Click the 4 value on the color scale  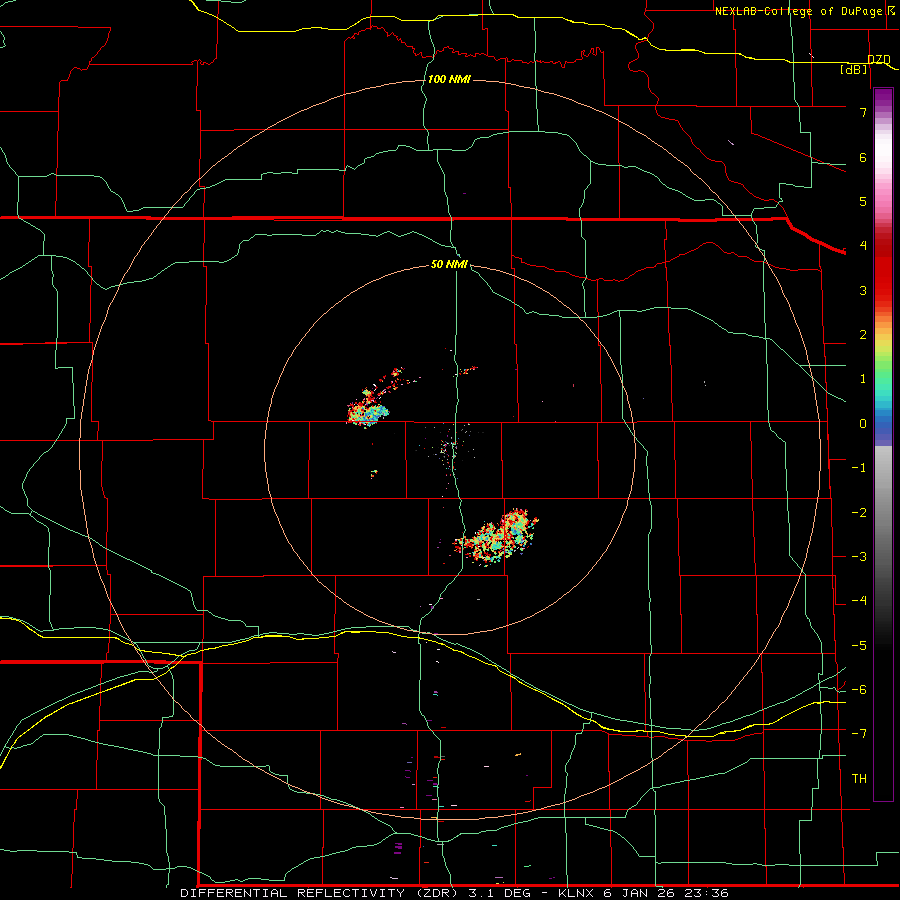(x=863, y=246)
